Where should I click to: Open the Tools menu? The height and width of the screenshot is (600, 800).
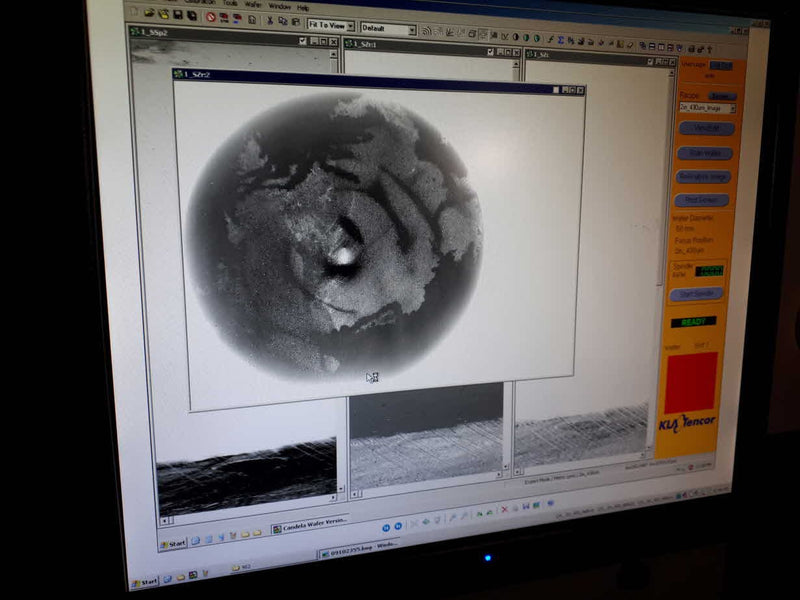click(x=230, y=3)
